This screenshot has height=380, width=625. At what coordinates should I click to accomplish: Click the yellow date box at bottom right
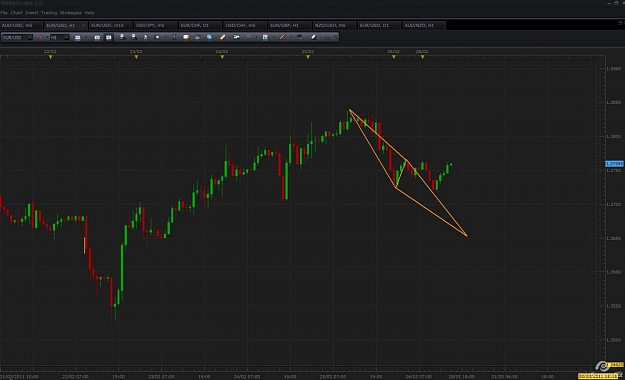[598, 376]
